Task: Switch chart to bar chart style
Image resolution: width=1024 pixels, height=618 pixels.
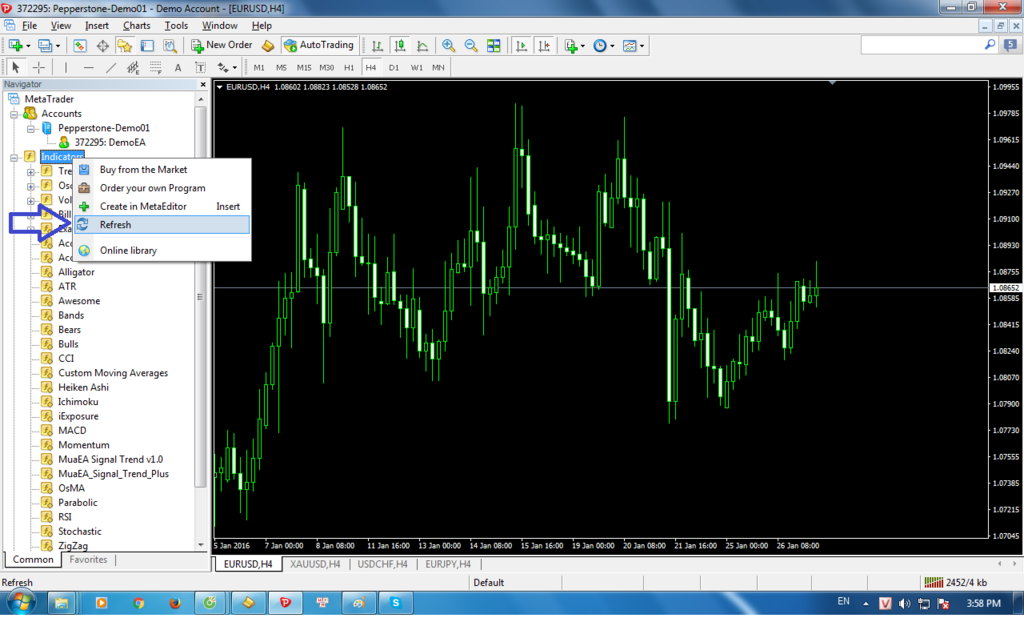Action: click(377, 46)
